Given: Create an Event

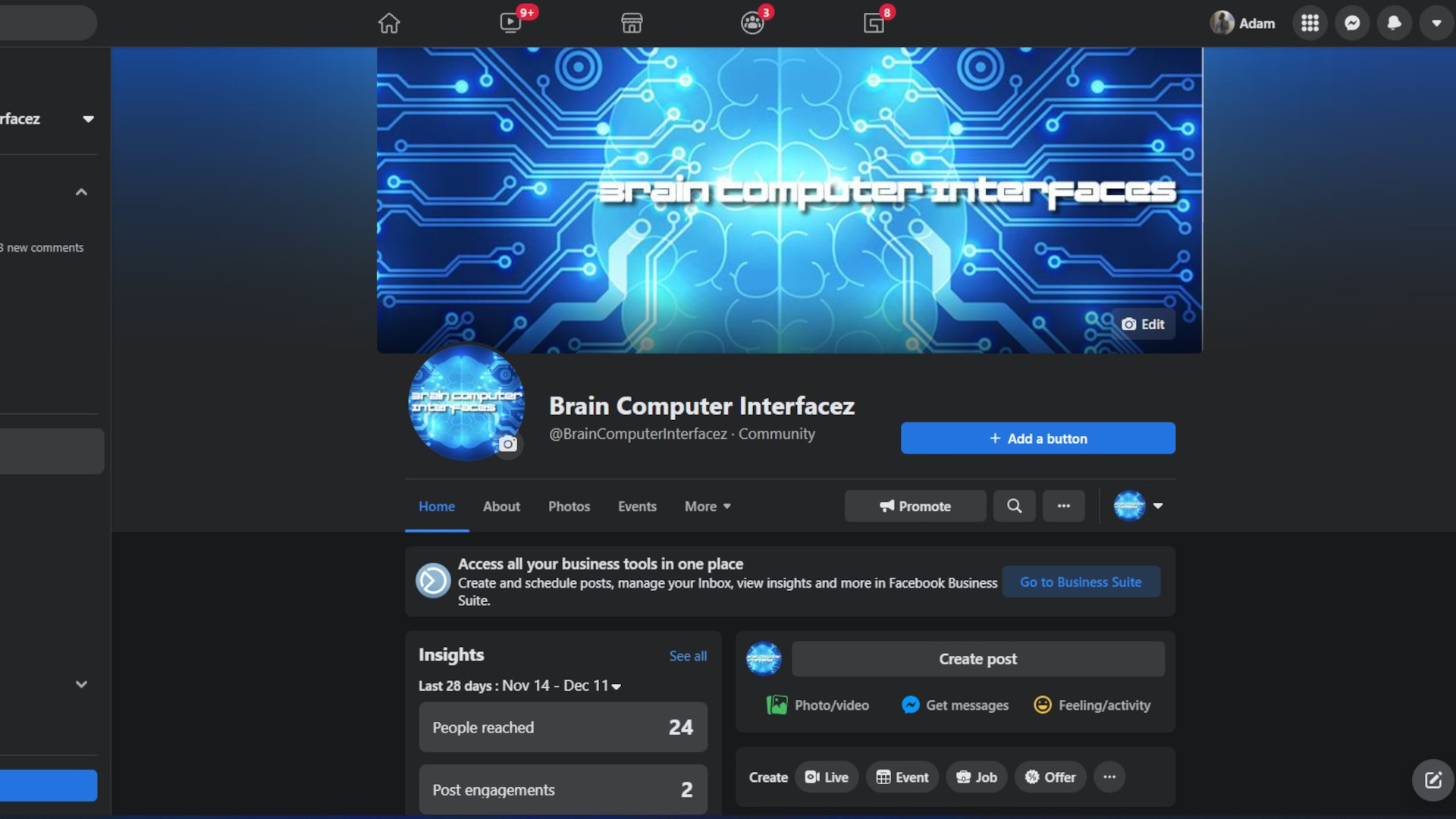Looking at the screenshot, I should (902, 777).
